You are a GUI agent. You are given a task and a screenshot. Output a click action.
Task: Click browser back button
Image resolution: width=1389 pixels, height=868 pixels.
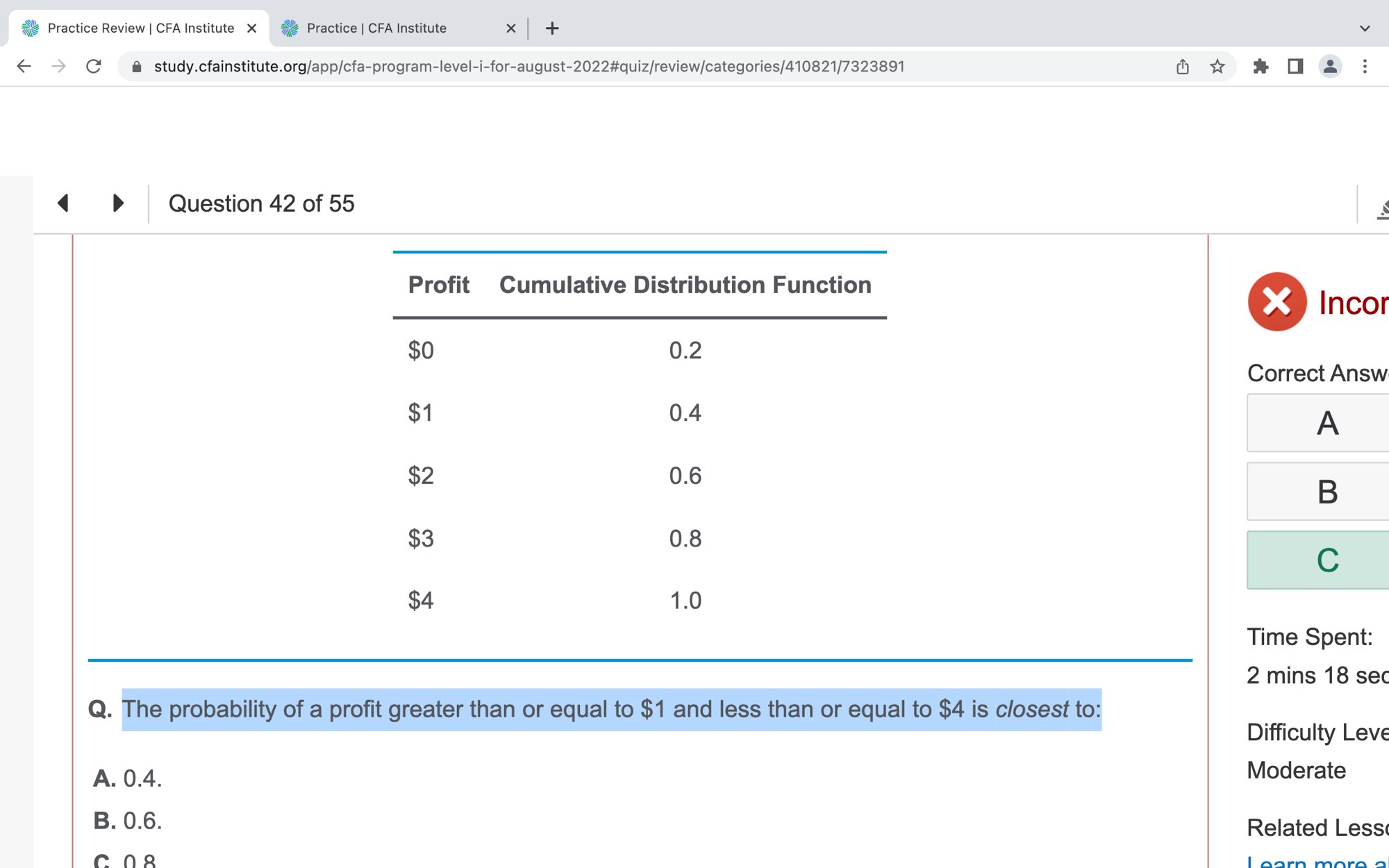[x=24, y=67]
